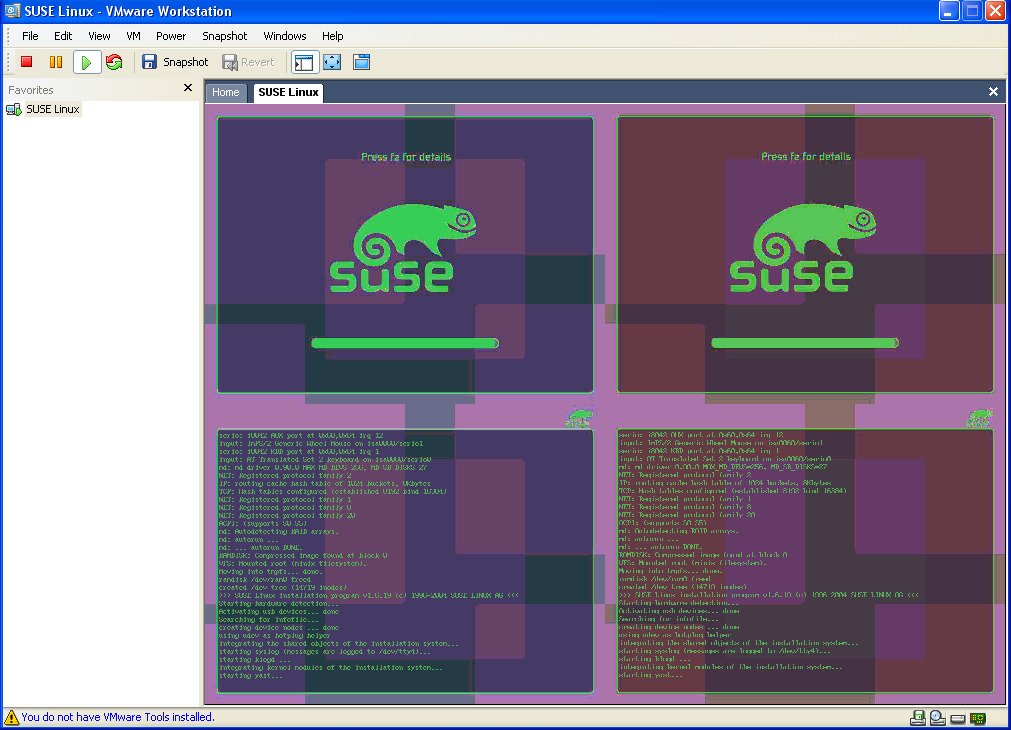Expand the Power menu
This screenshot has width=1011, height=730.
[171, 36]
